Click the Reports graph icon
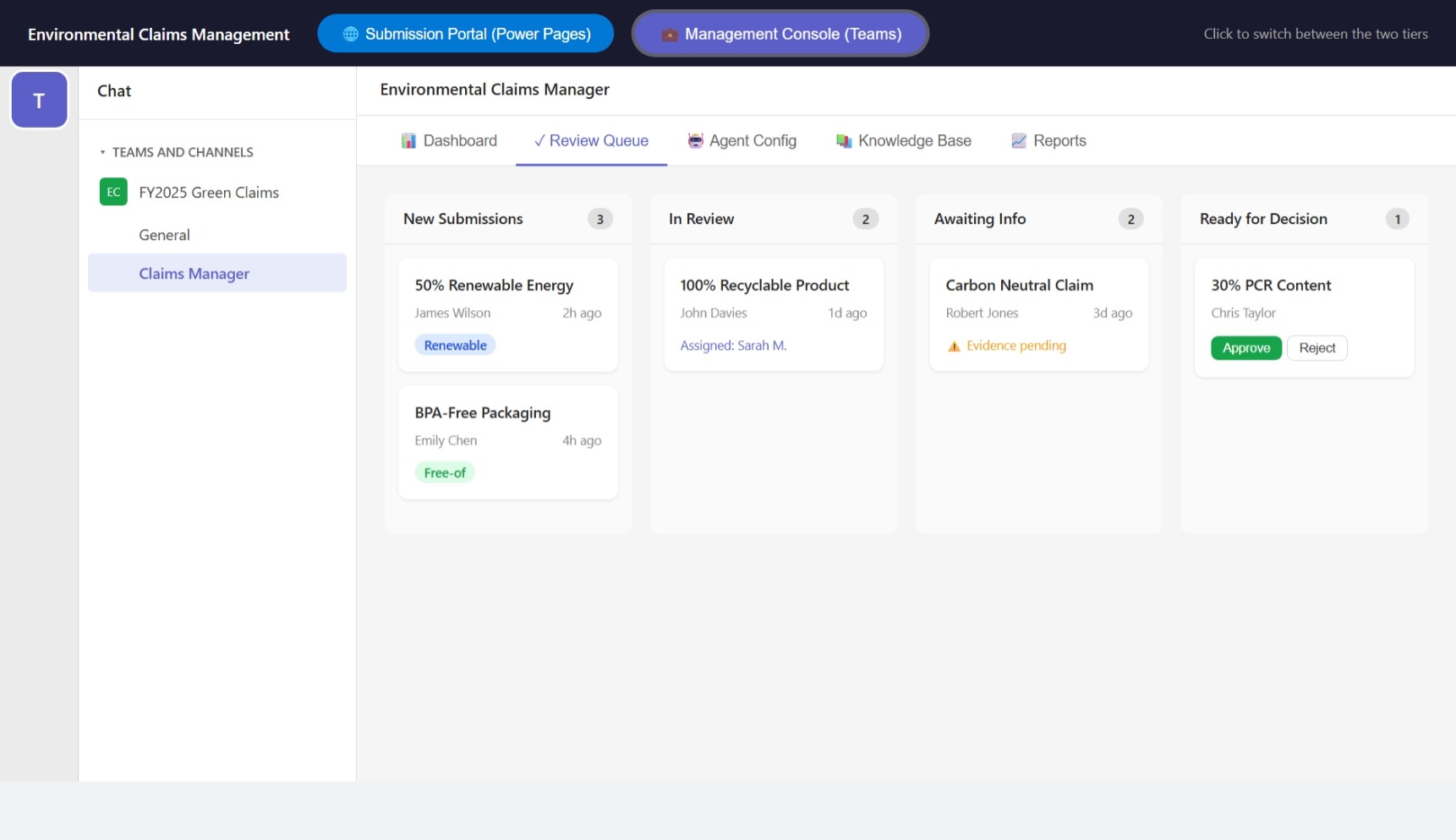This screenshot has height=840, width=1456. pyautogui.click(x=1018, y=141)
